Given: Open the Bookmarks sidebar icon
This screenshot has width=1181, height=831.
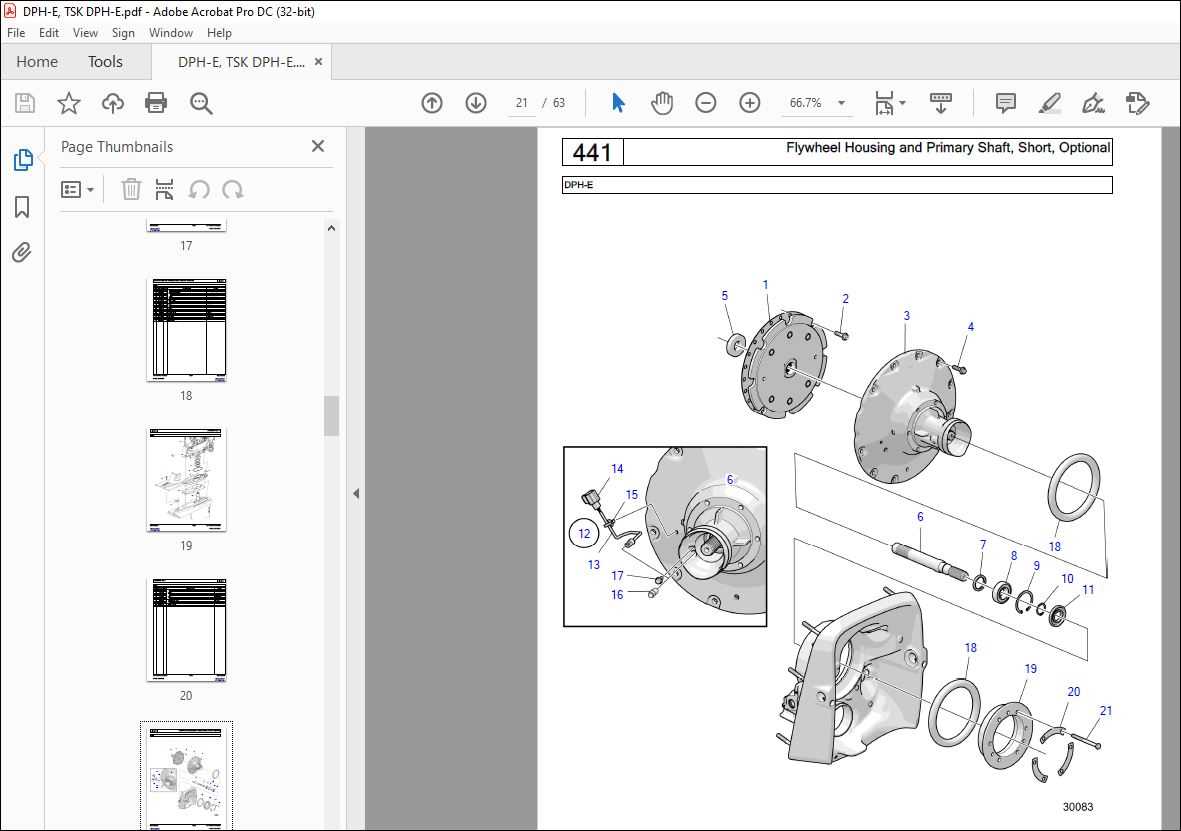Looking at the screenshot, I should (23, 206).
